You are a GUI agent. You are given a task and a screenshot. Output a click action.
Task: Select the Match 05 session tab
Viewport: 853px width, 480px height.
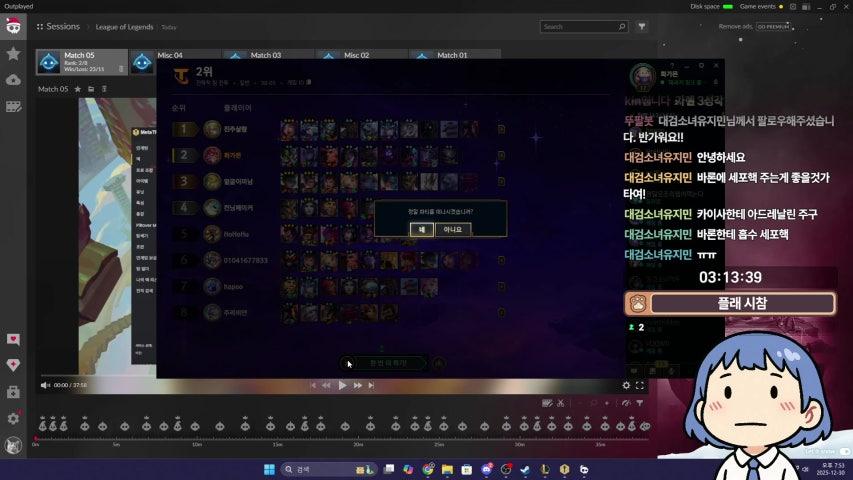tap(82, 62)
